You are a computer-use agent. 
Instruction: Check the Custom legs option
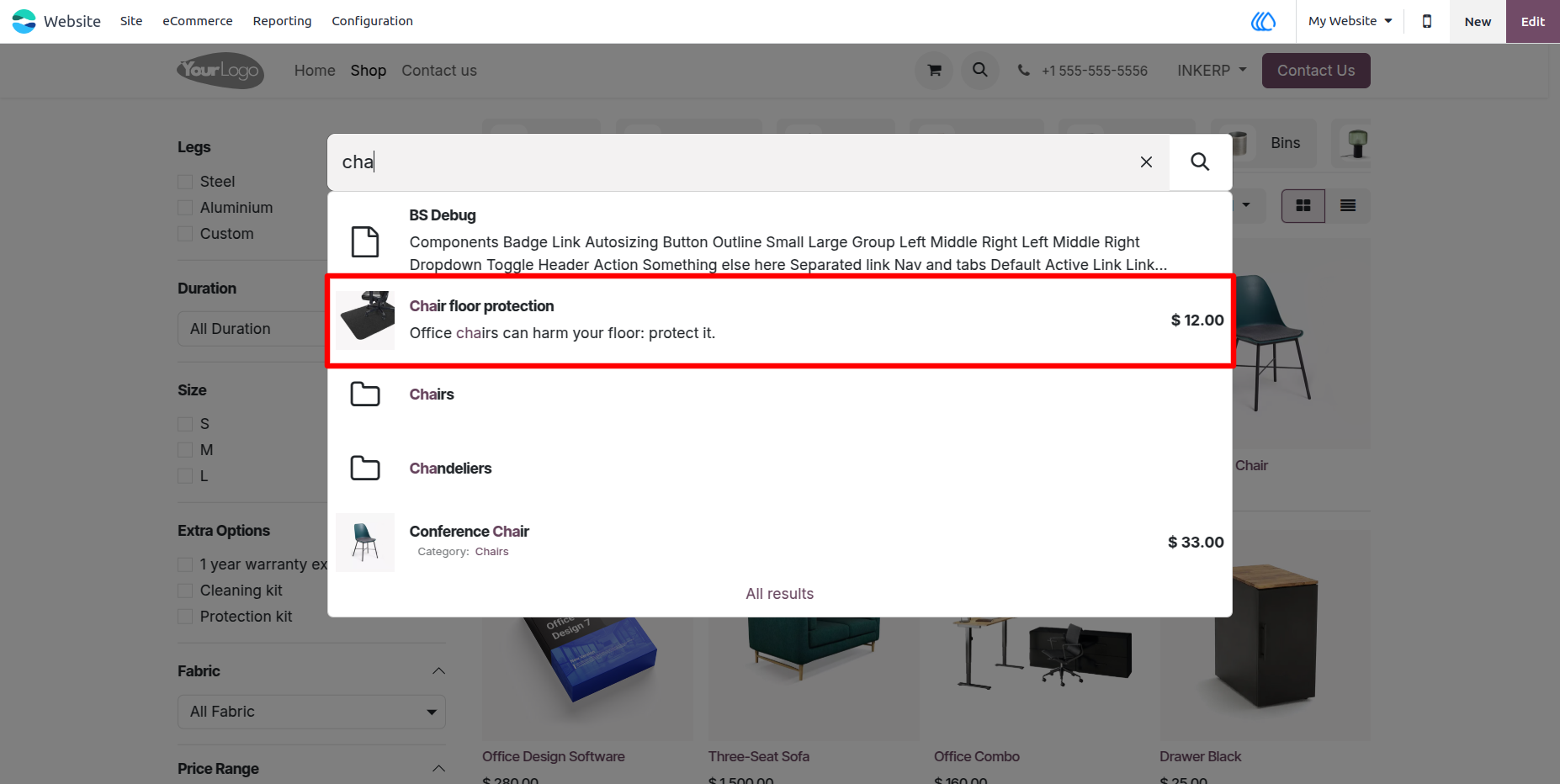[x=185, y=234]
